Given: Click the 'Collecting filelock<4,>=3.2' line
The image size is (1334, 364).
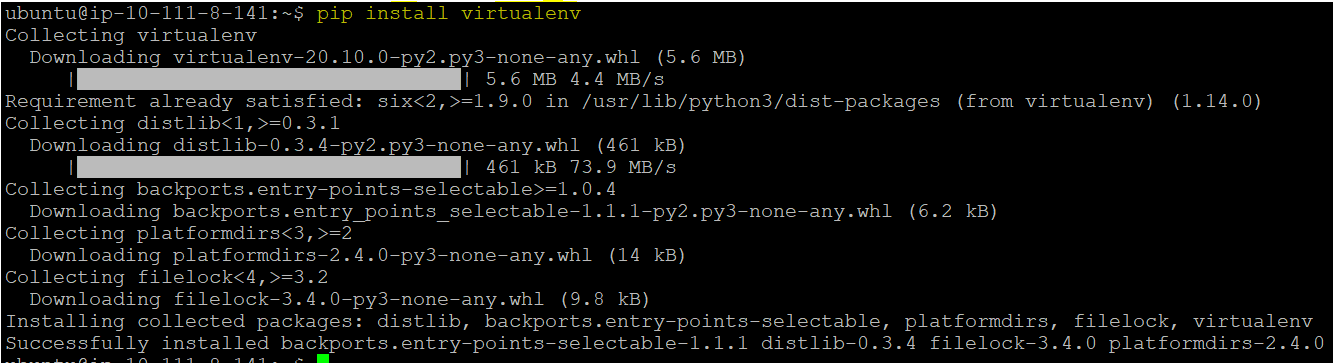Looking at the screenshot, I should pos(166,277).
